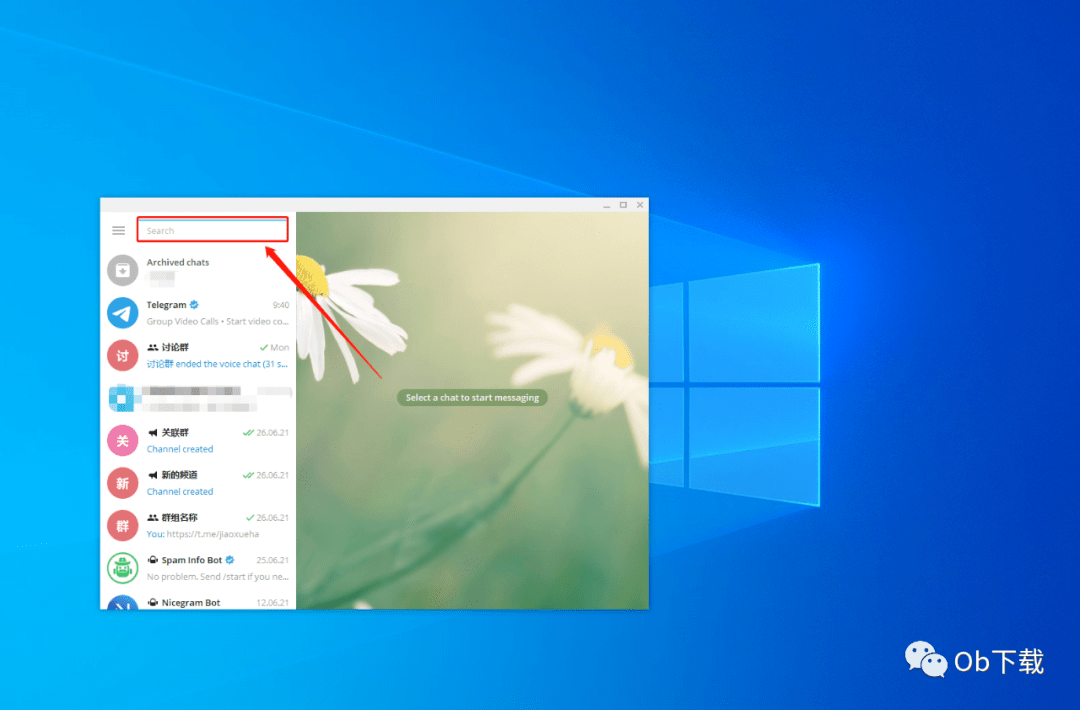Click 'Select a chat to start messaging' label

(472, 397)
